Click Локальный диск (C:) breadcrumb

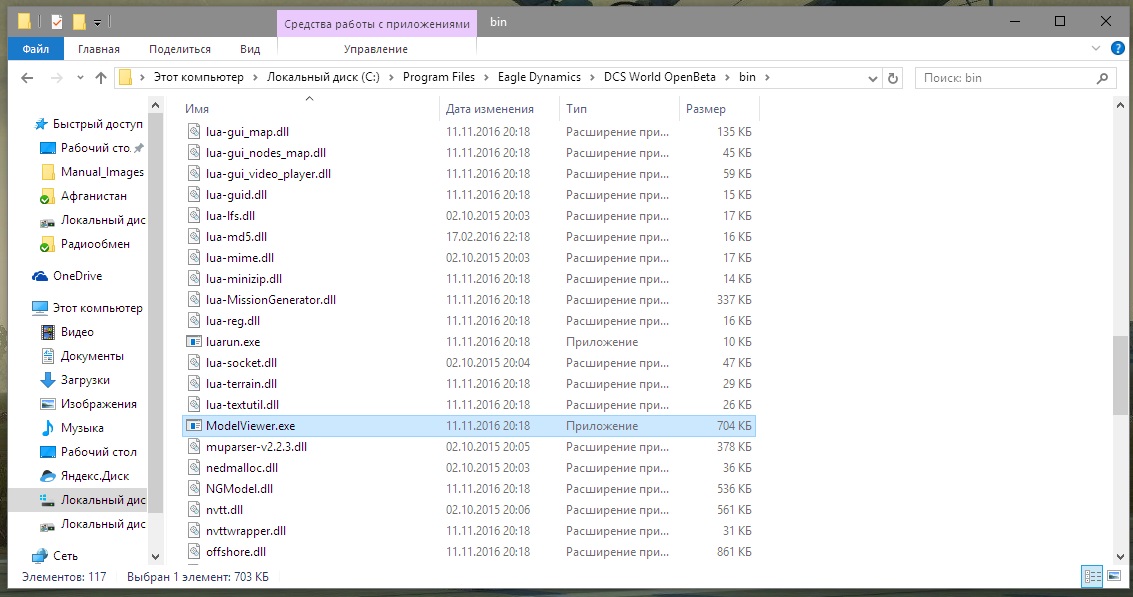(323, 77)
